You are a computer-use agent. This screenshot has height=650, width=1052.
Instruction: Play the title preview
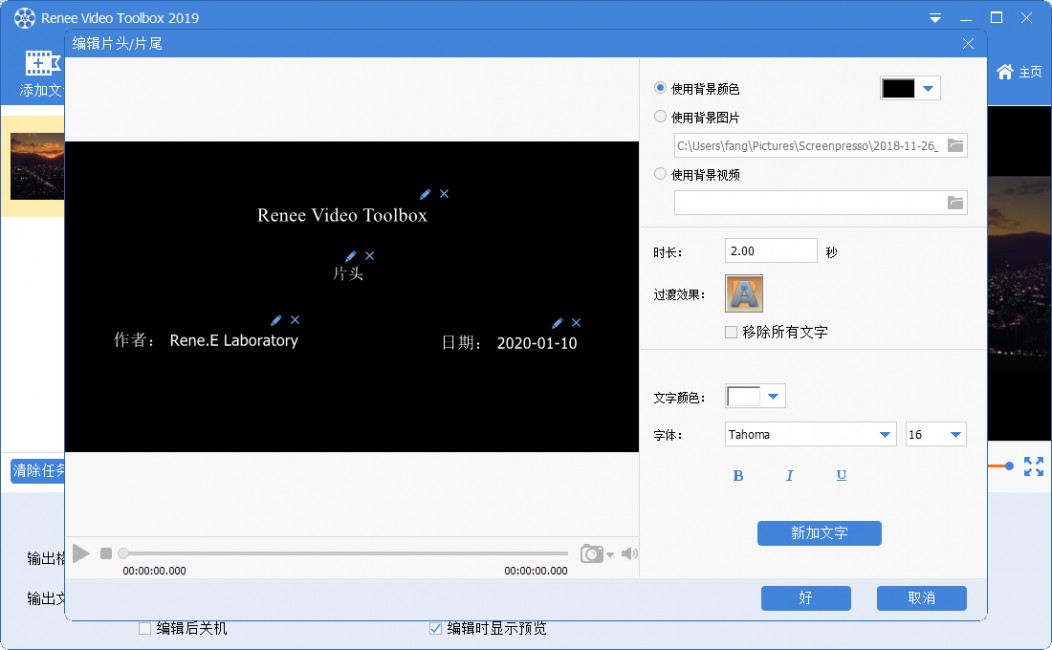[x=81, y=553]
